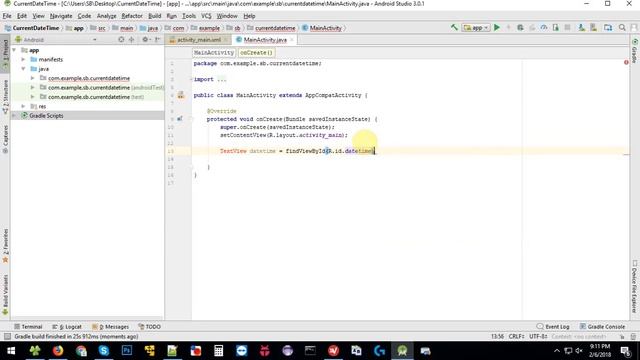Image resolution: width=640 pixels, height=360 pixels.
Task: Hide the Project panel with hide icon
Action: point(157,40)
